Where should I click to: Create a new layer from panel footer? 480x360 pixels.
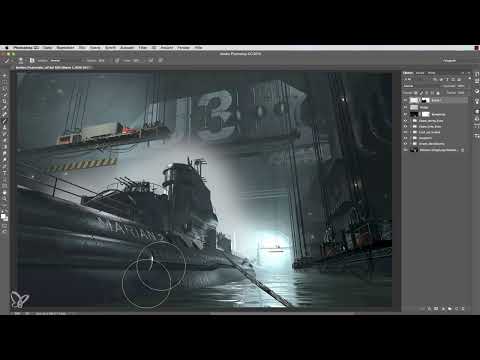(456, 309)
